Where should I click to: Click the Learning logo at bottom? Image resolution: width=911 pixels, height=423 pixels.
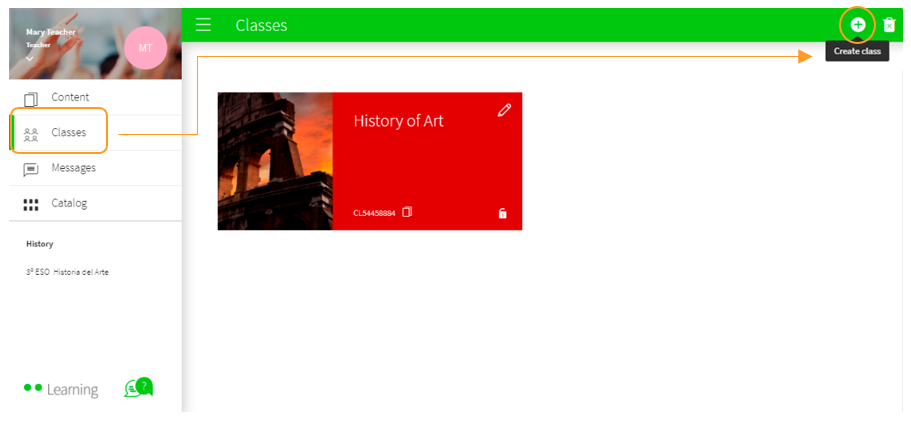click(62, 389)
